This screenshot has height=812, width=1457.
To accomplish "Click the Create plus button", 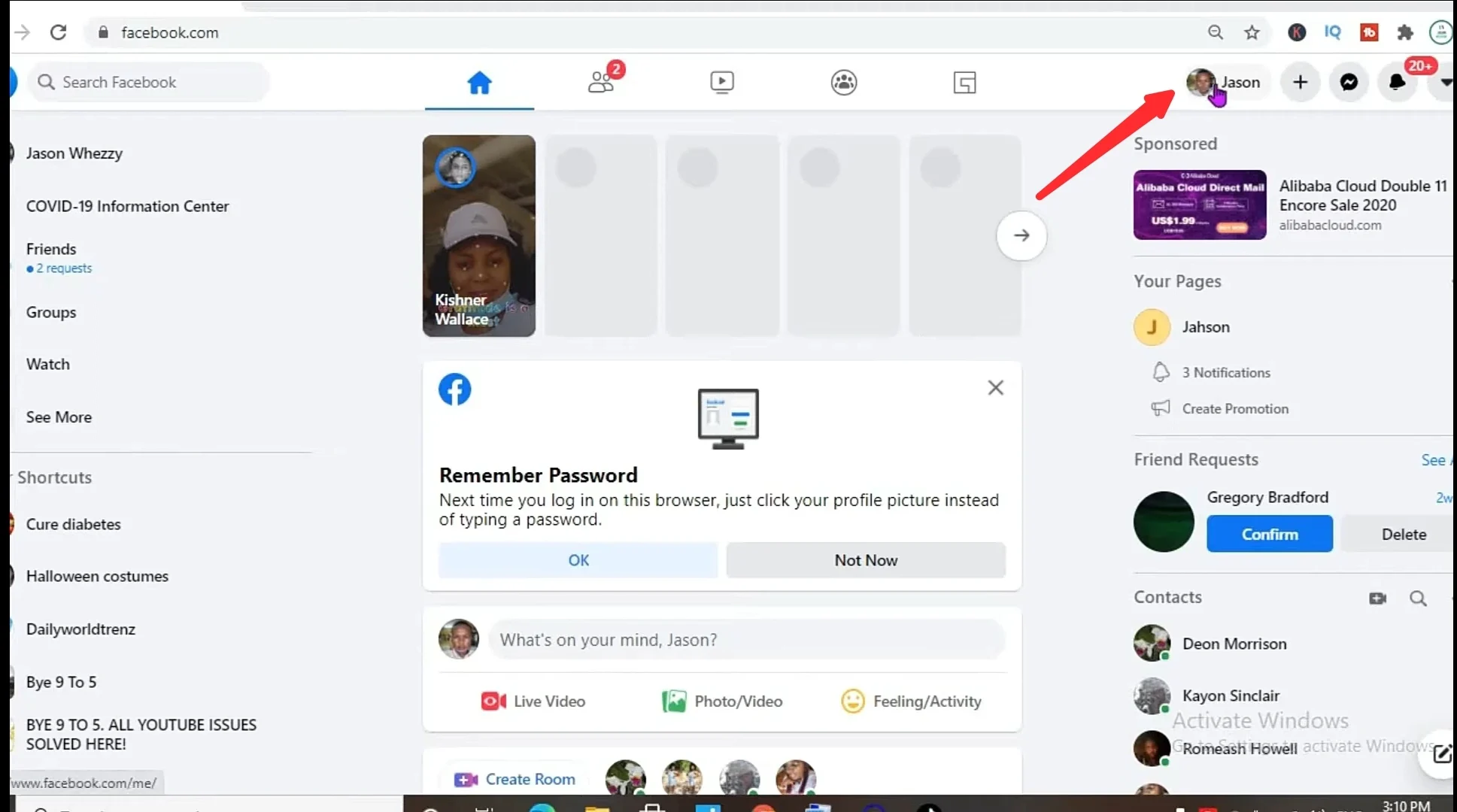I will coord(1300,82).
